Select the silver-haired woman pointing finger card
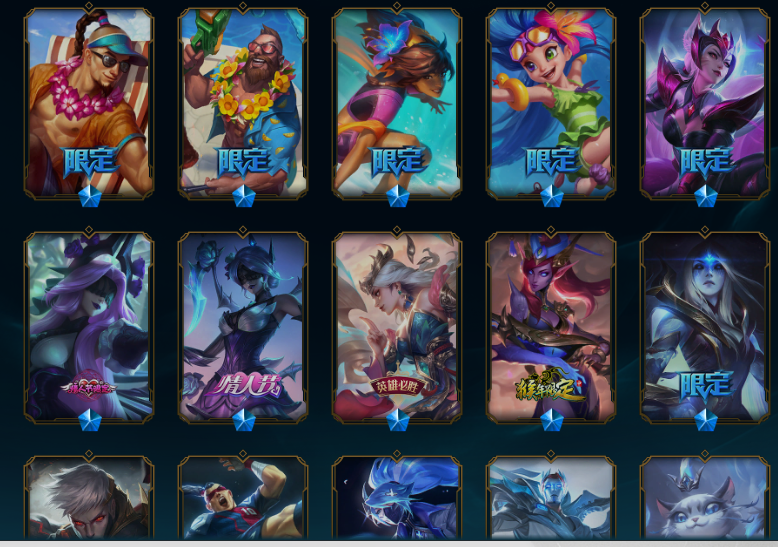The height and width of the screenshot is (547, 778). pyautogui.click(x=397, y=327)
